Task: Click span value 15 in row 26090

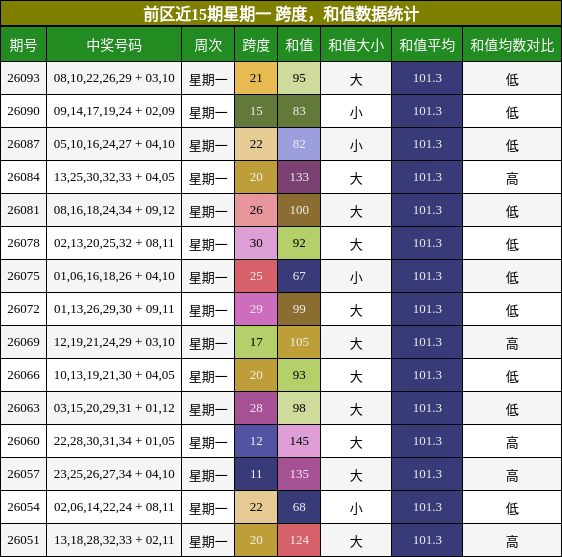Action: tap(256, 111)
